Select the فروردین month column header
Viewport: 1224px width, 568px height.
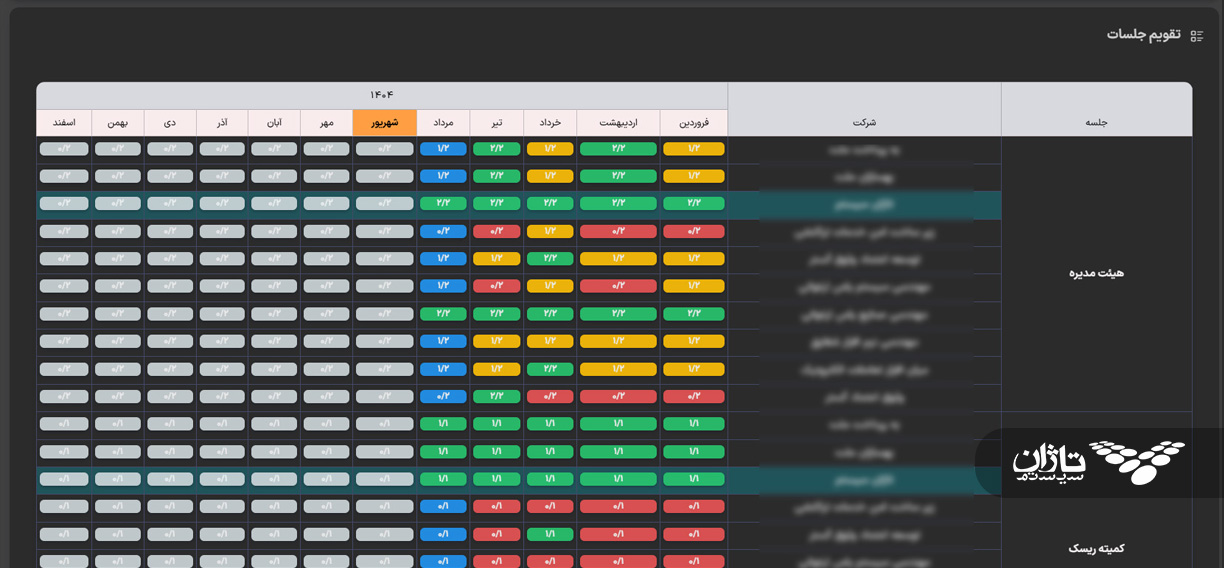694,123
